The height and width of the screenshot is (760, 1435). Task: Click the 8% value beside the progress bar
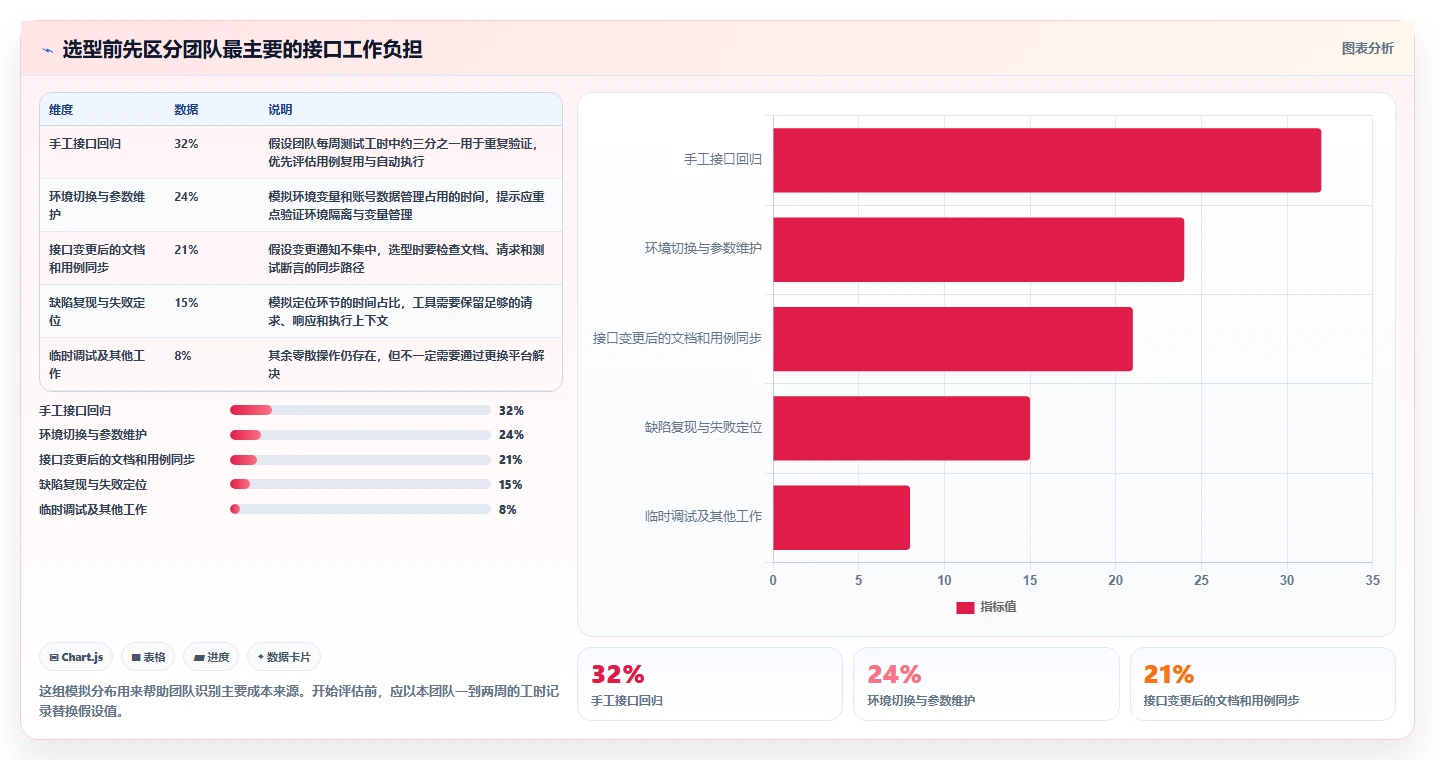(507, 509)
